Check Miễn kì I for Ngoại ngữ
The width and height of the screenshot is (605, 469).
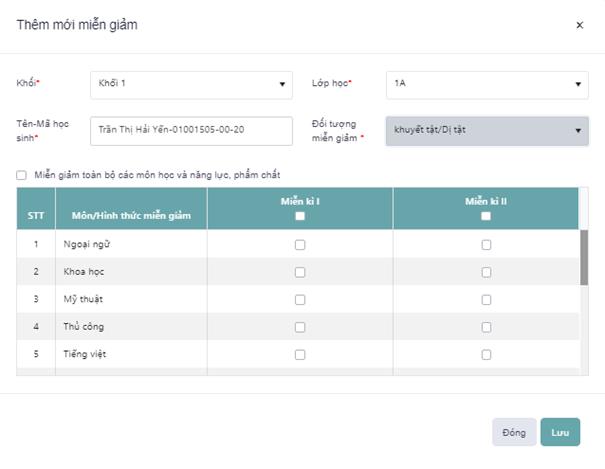(299, 244)
